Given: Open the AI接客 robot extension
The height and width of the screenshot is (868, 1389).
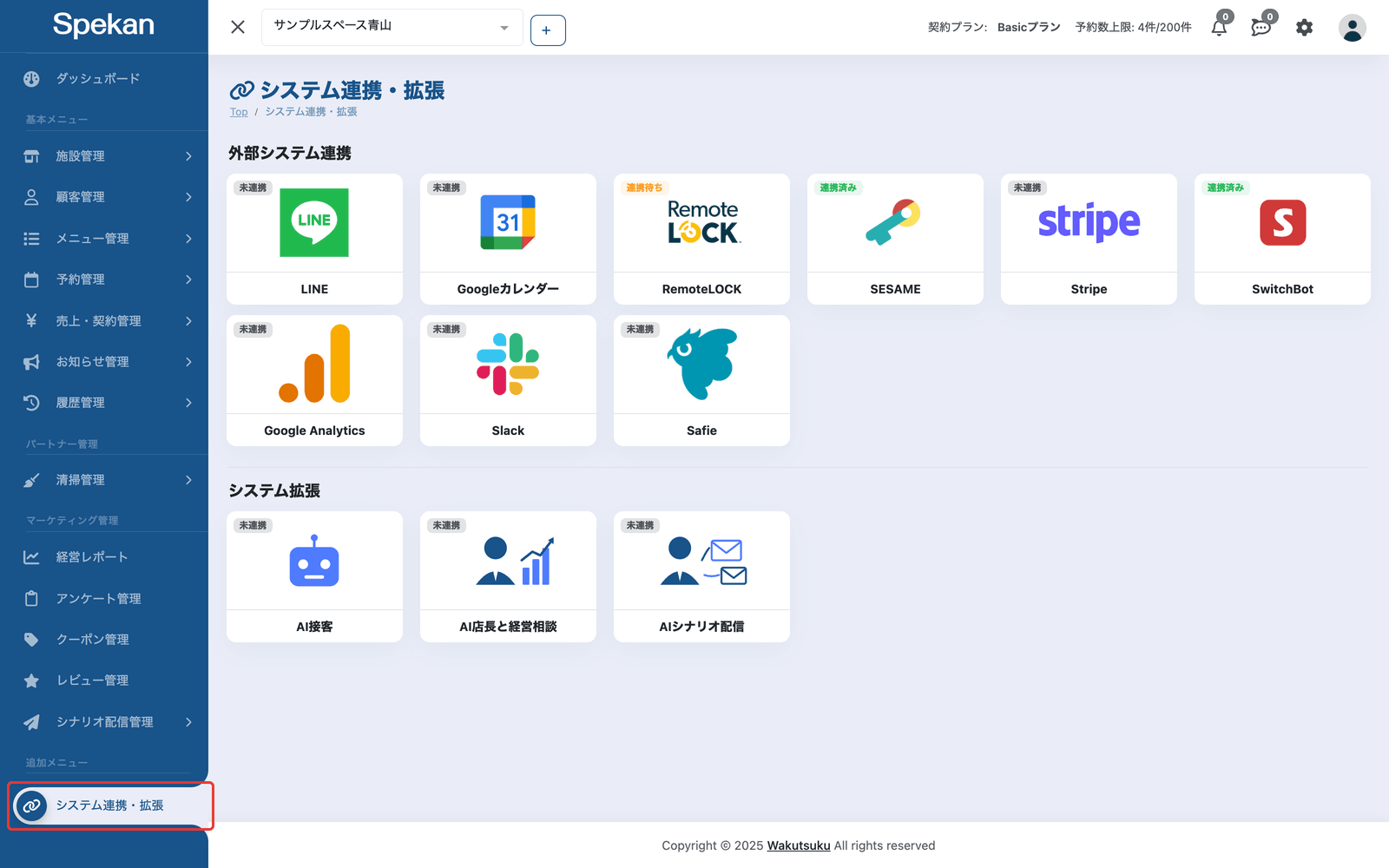Looking at the screenshot, I should [x=314, y=576].
